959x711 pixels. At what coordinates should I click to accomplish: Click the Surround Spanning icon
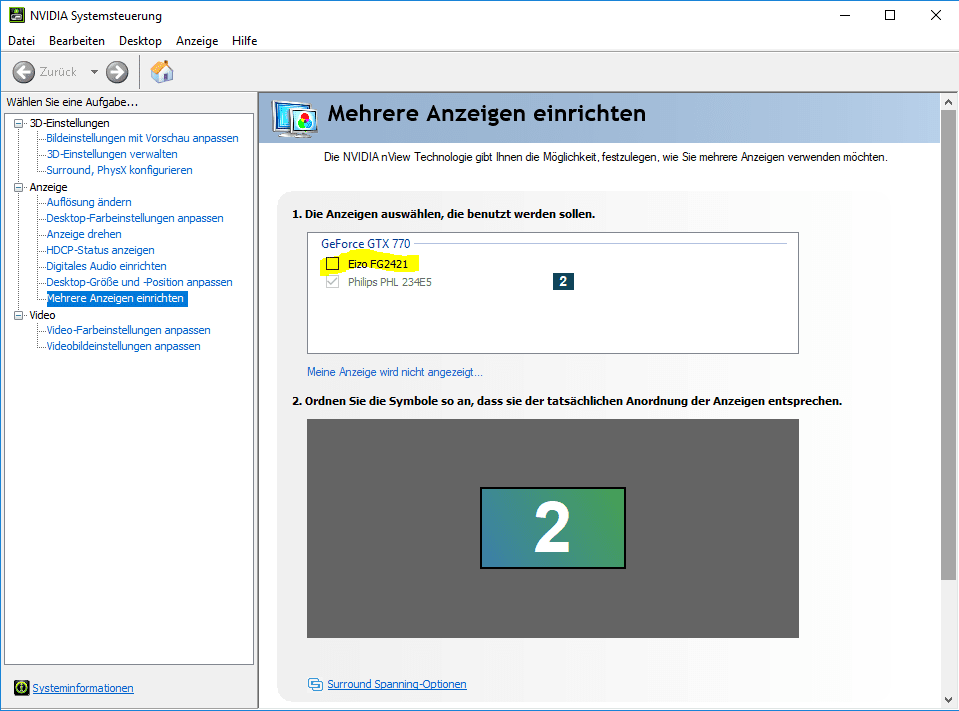[x=315, y=684]
